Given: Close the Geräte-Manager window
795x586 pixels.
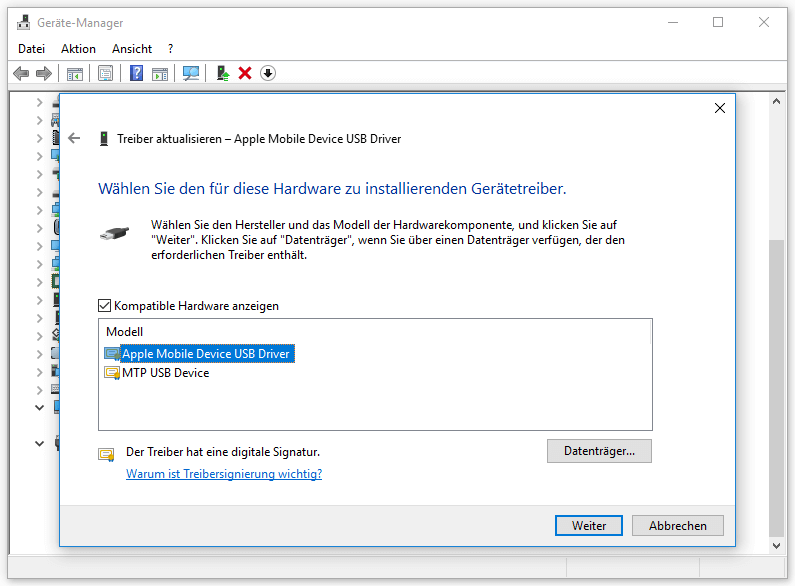Looking at the screenshot, I should click(x=764, y=23).
